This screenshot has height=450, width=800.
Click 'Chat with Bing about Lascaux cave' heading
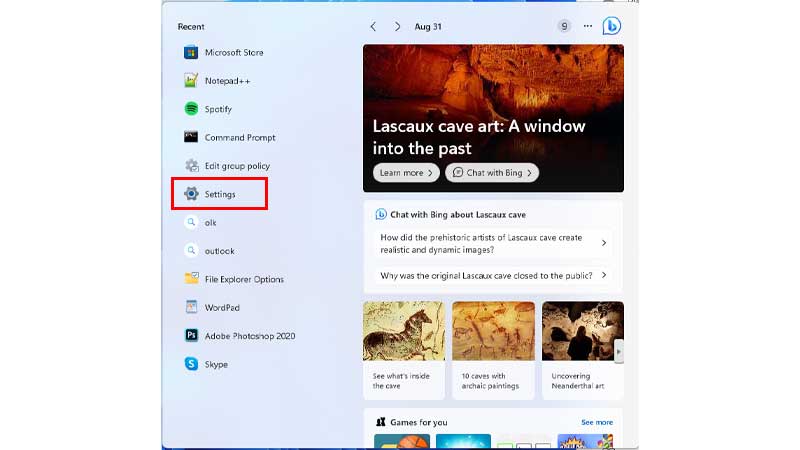coord(458,214)
